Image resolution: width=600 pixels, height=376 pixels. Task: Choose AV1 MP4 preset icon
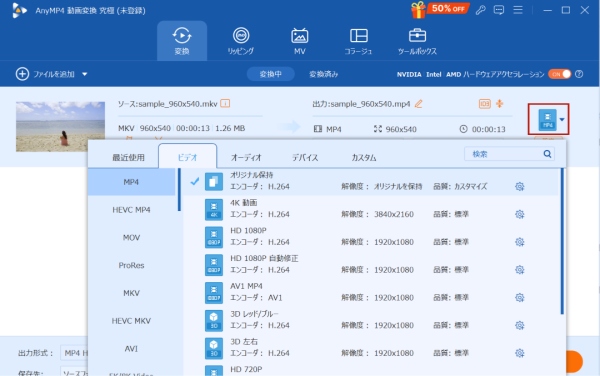point(214,293)
